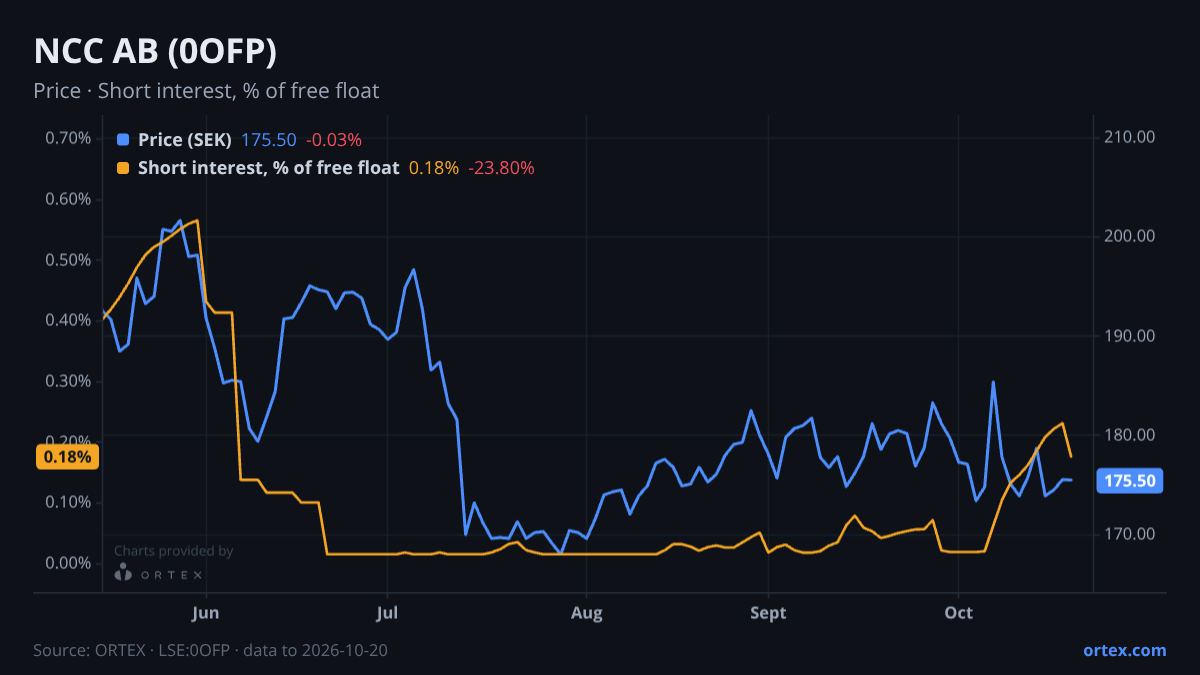Select 'Short interest, % of free float' legend label
The image size is (1200, 675).
click(268, 168)
